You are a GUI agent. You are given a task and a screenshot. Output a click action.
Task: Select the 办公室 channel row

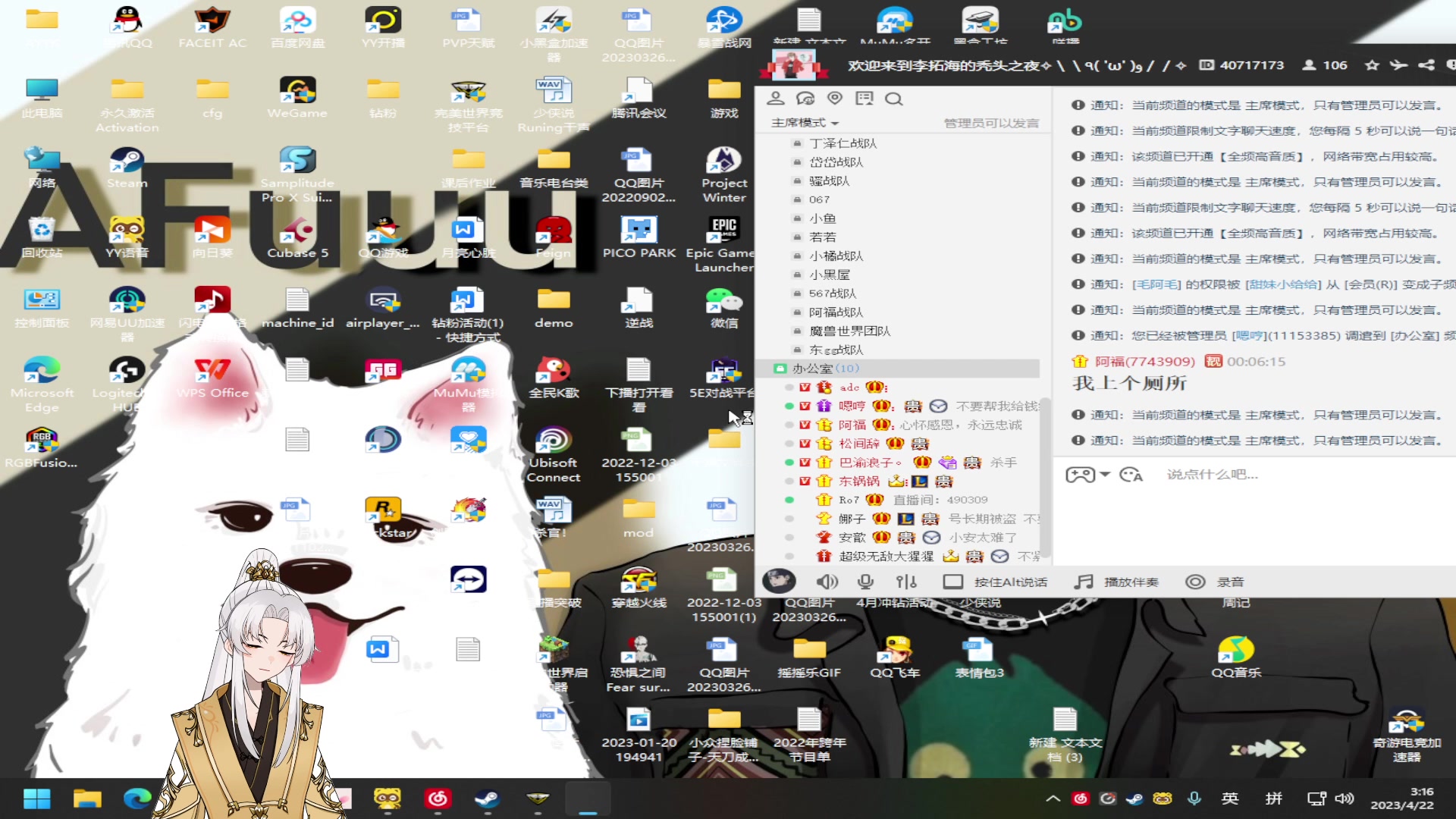coord(897,369)
